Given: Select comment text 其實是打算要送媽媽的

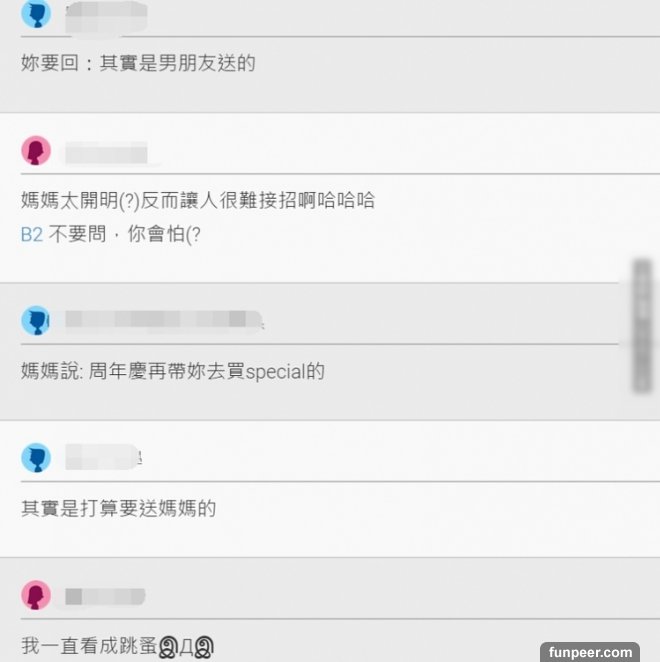Looking at the screenshot, I should click(x=119, y=508).
